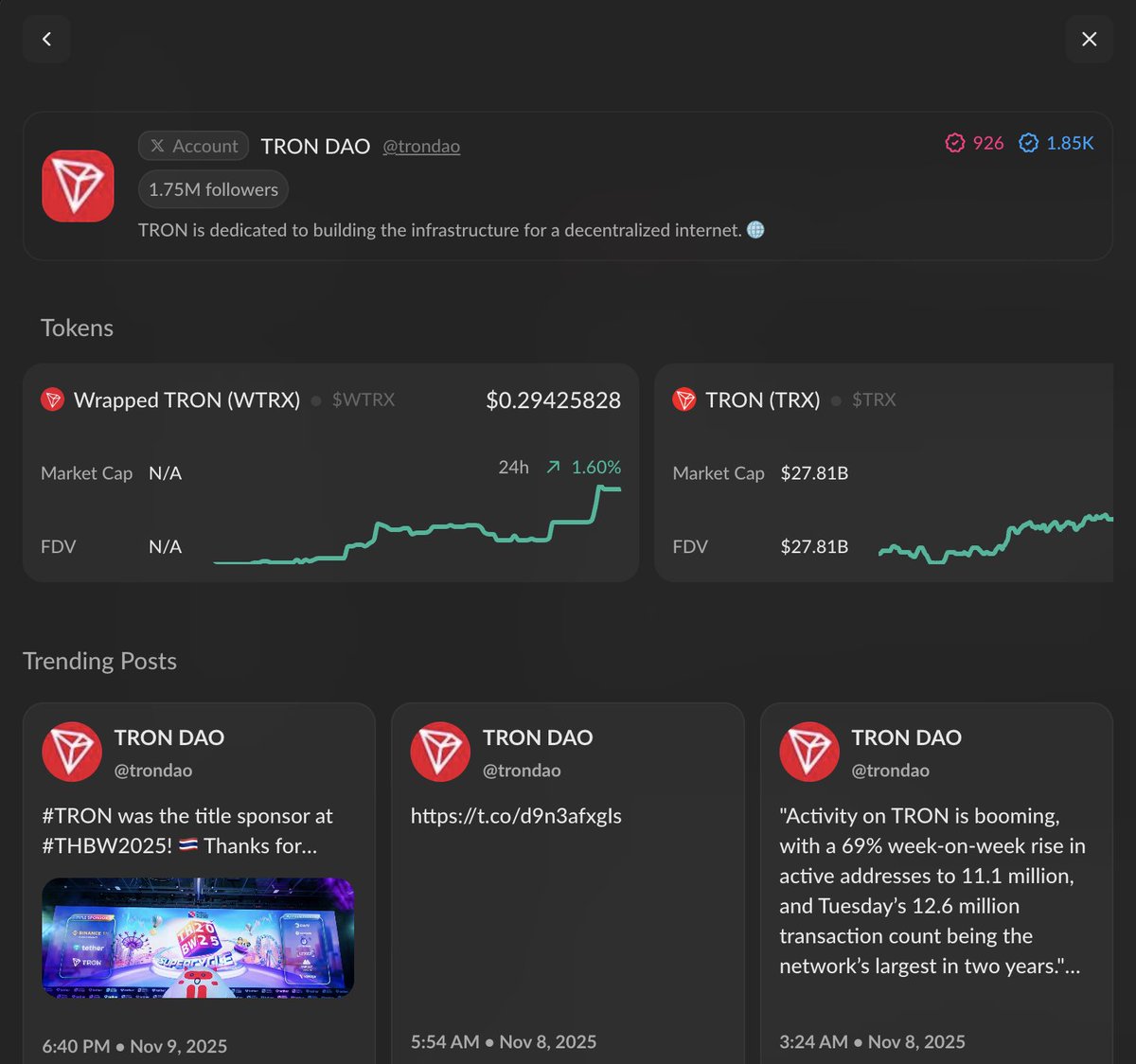Click the WTRX price sparkline chart

pos(417,525)
